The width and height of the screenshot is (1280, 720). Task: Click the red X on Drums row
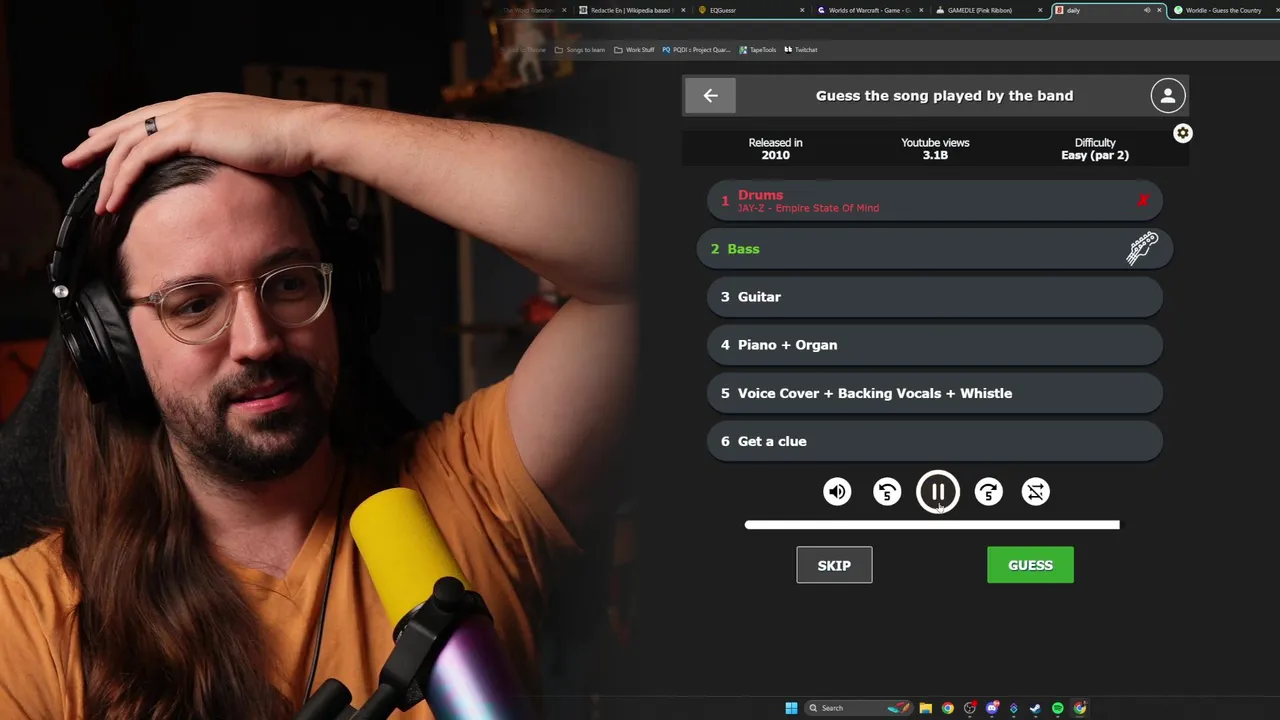point(1143,201)
